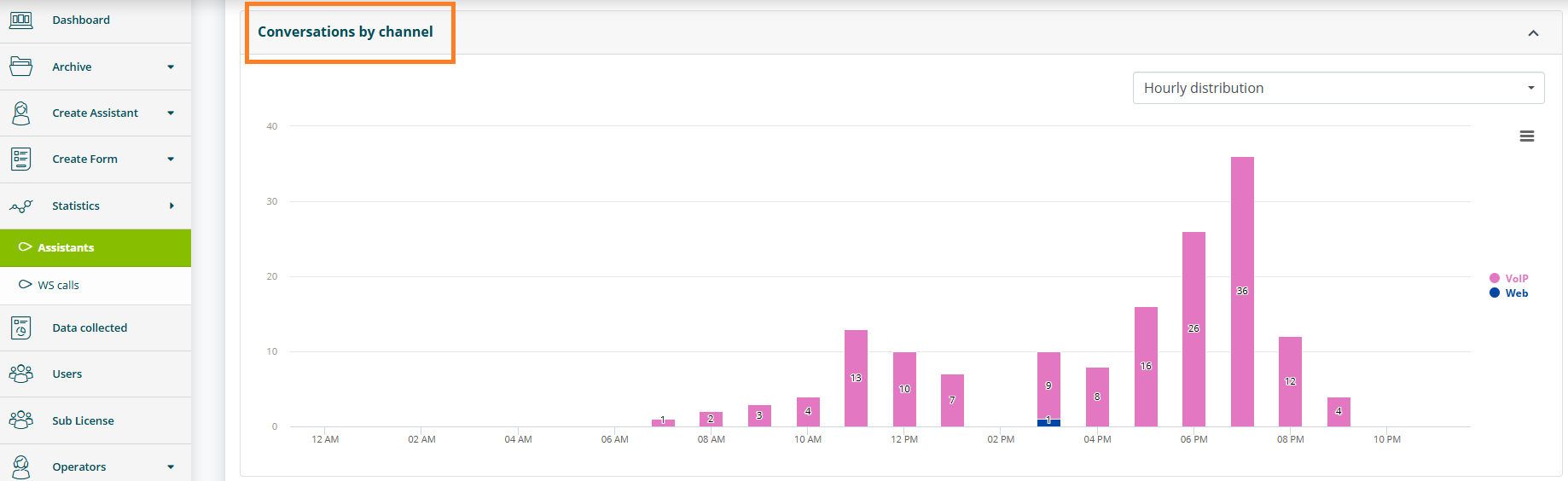Open the chart hamburger menu icon
Image resolution: width=1568 pixels, height=481 pixels.
1527,136
